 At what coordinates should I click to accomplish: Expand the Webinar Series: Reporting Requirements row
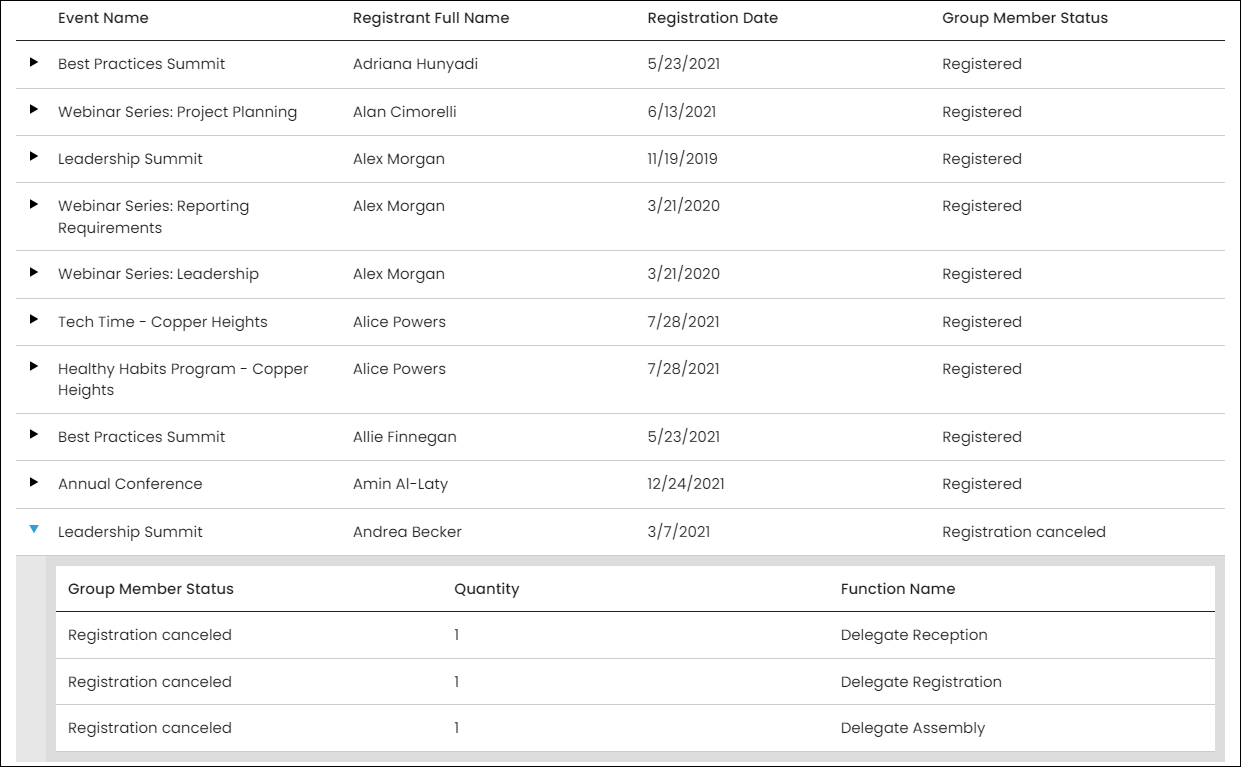coord(34,204)
